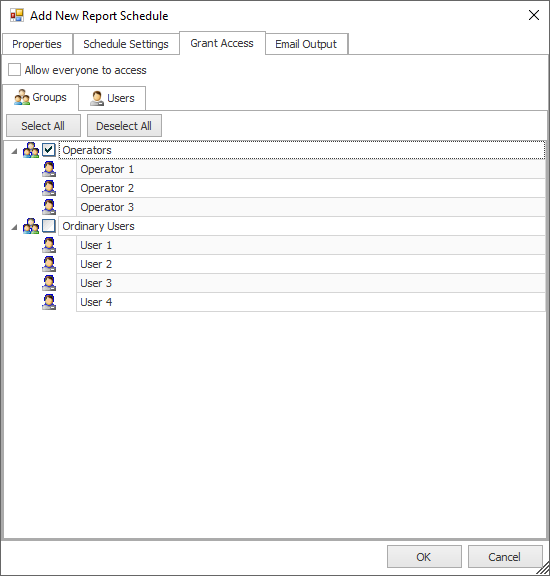Click the user icon beside User 2

pyautogui.click(x=49, y=264)
